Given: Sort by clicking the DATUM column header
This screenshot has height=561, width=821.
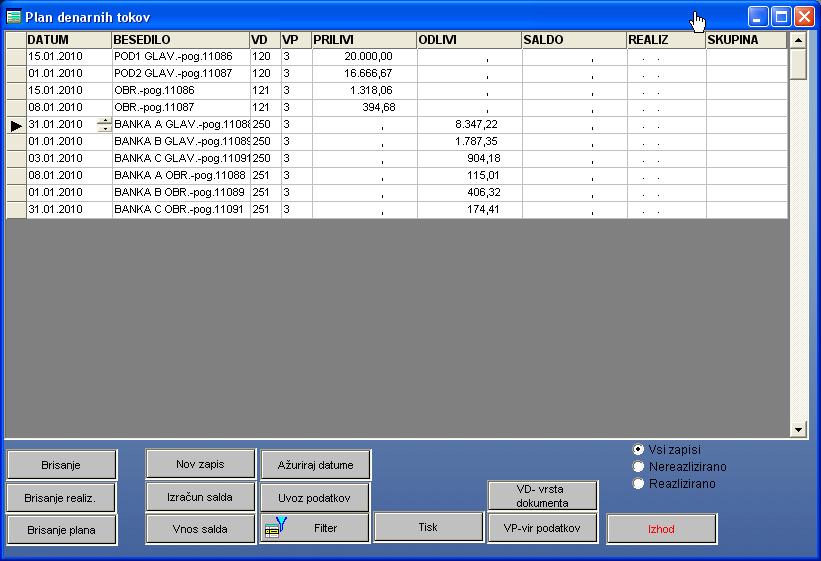Looking at the screenshot, I should [68, 40].
